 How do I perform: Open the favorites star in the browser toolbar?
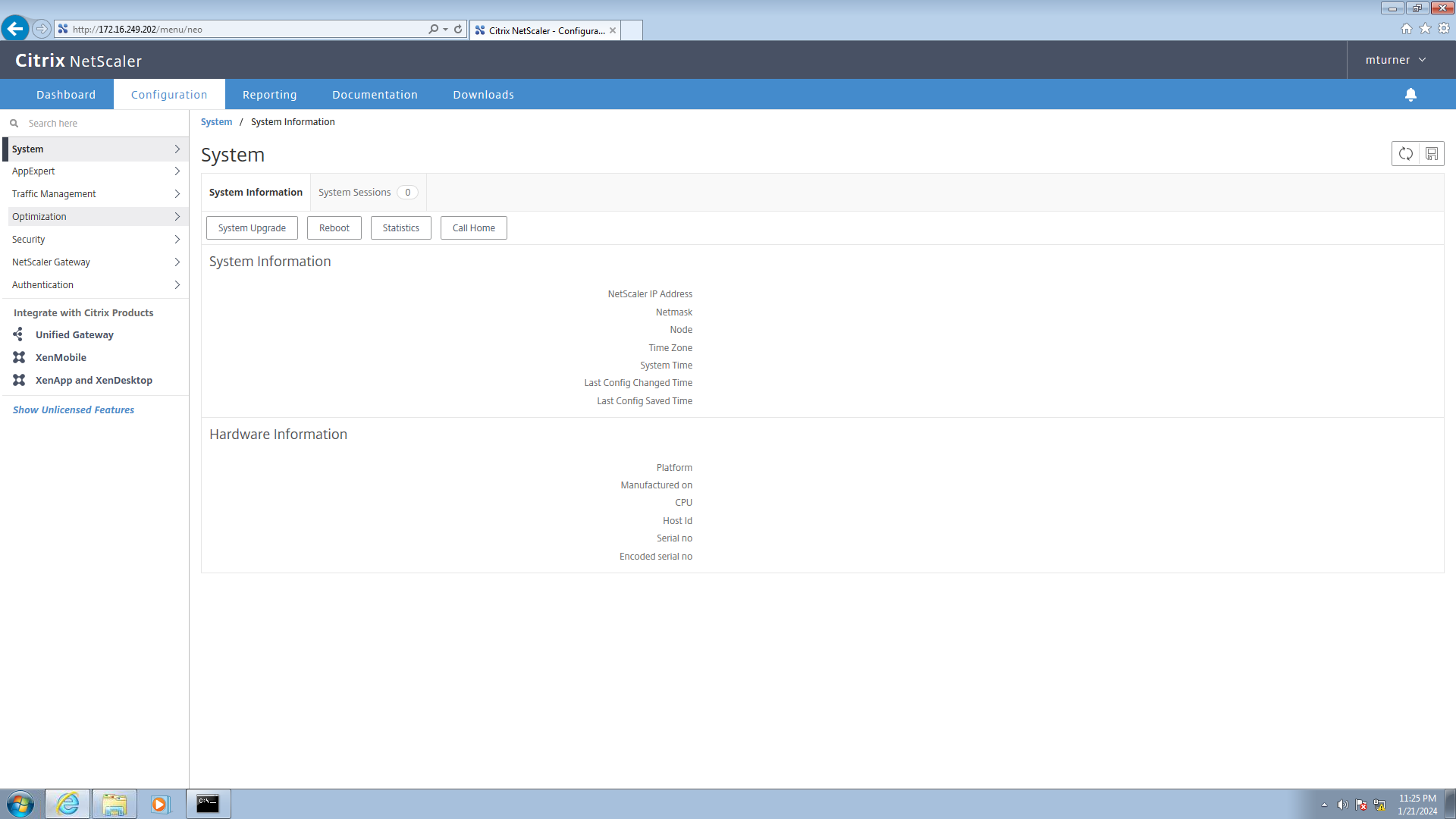point(1425,28)
